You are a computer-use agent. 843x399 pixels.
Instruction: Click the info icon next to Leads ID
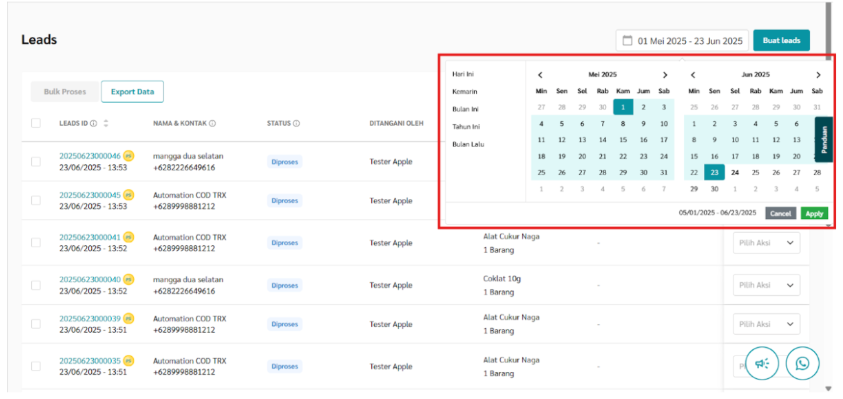point(94,124)
